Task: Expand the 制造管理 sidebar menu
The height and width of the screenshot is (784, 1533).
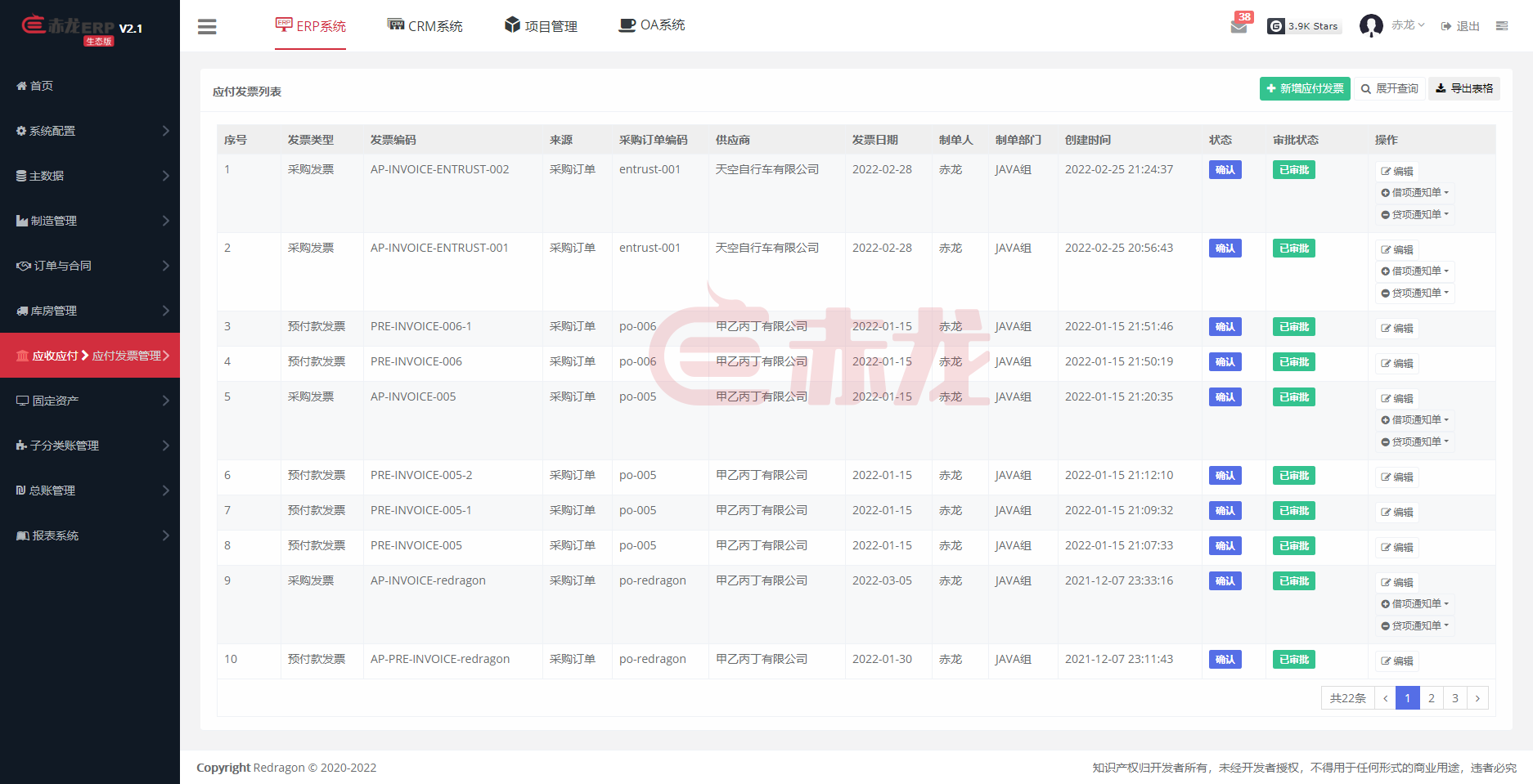Action: [90, 221]
